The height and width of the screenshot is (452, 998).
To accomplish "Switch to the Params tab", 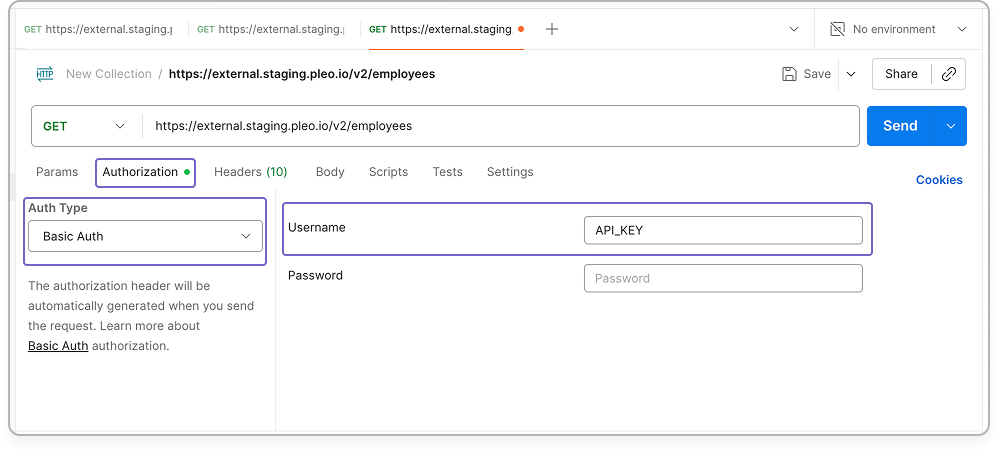I will click(57, 172).
